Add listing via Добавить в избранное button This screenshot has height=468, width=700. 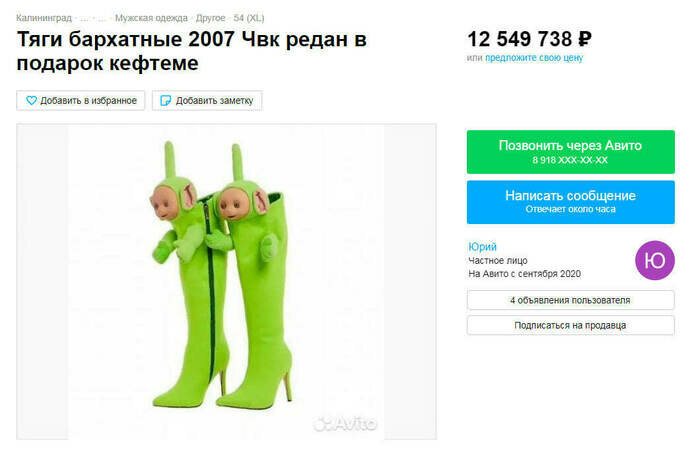point(81,100)
